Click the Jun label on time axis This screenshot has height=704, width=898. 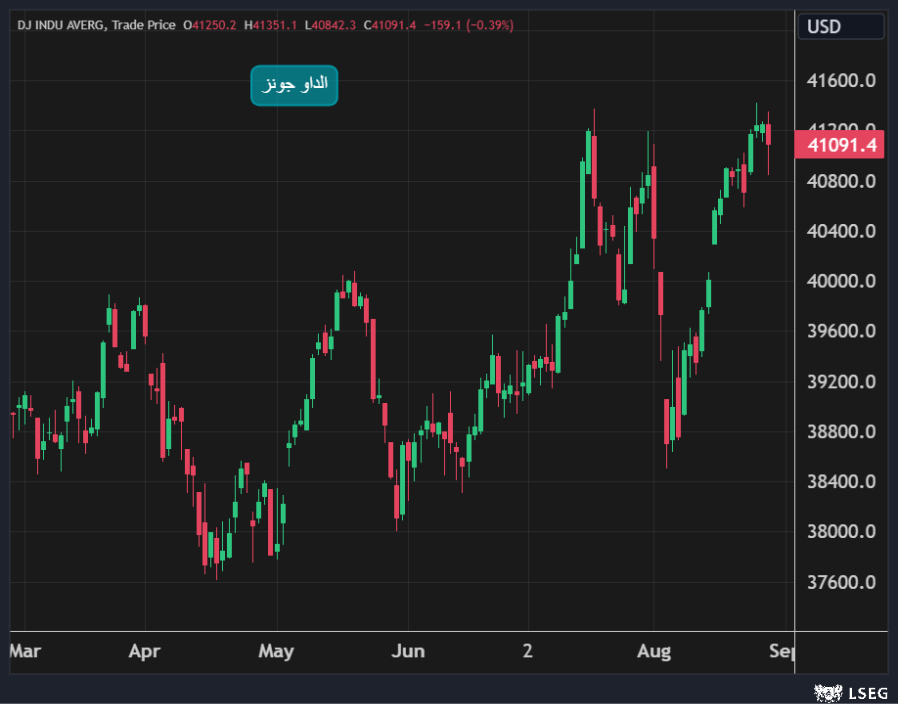click(x=407, y=652)
